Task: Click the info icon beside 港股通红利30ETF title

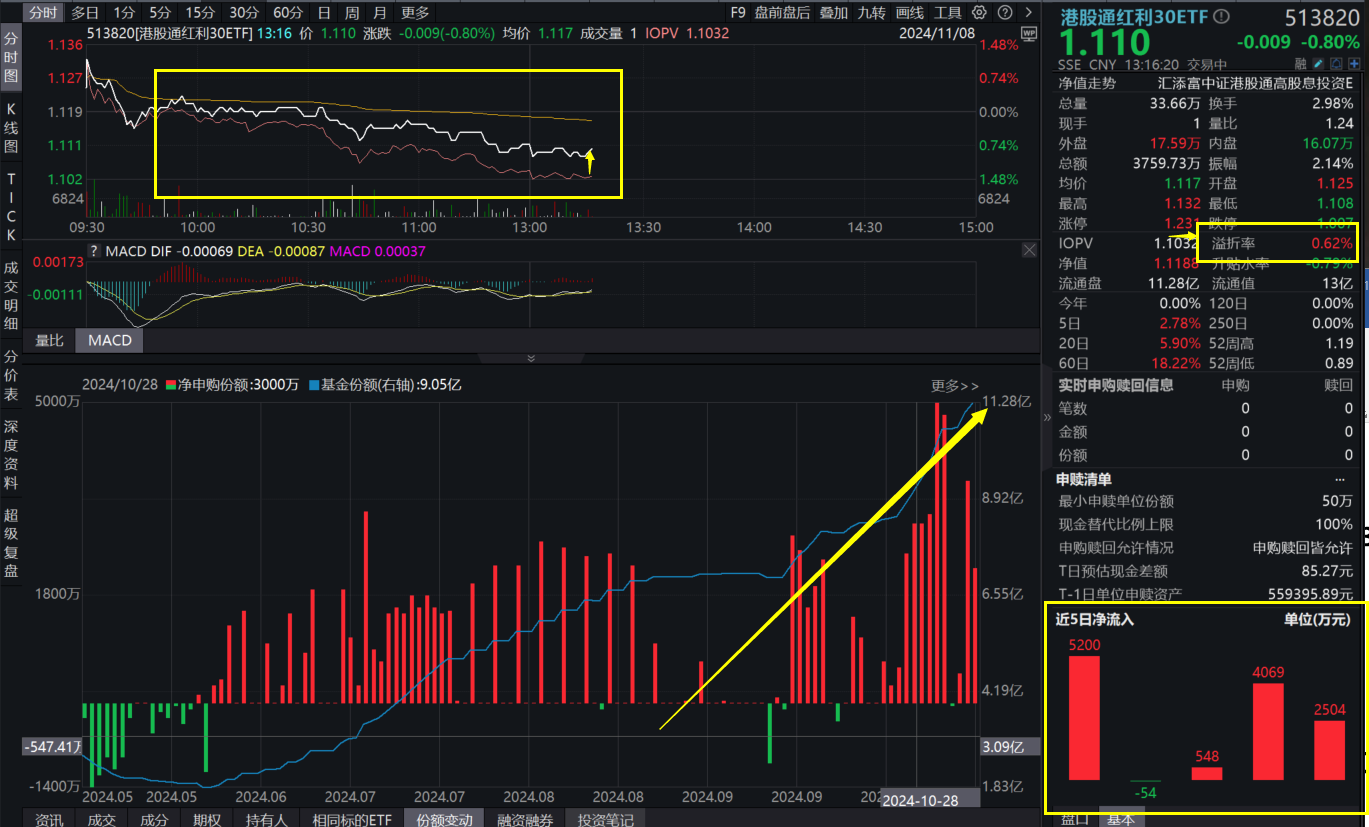Action: pyautogui.click(x=1221, y=17)
